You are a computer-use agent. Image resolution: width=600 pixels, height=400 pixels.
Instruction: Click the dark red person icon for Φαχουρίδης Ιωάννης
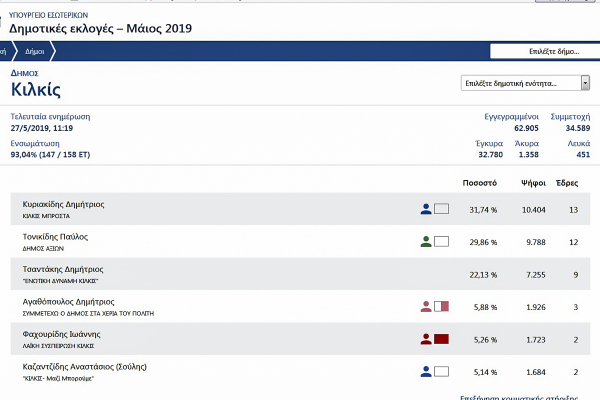coord(426,339)
